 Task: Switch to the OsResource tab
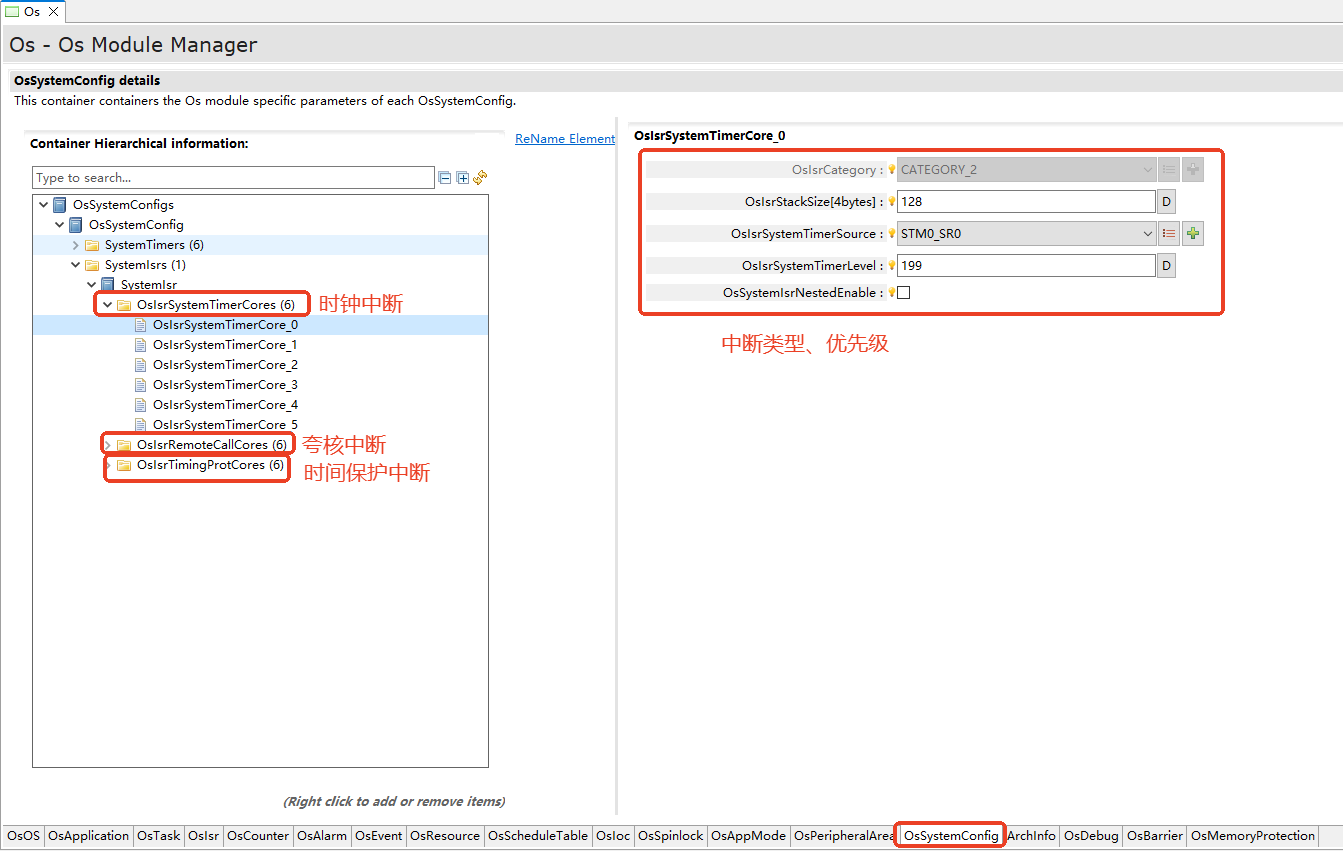click(x=445, y=836)
